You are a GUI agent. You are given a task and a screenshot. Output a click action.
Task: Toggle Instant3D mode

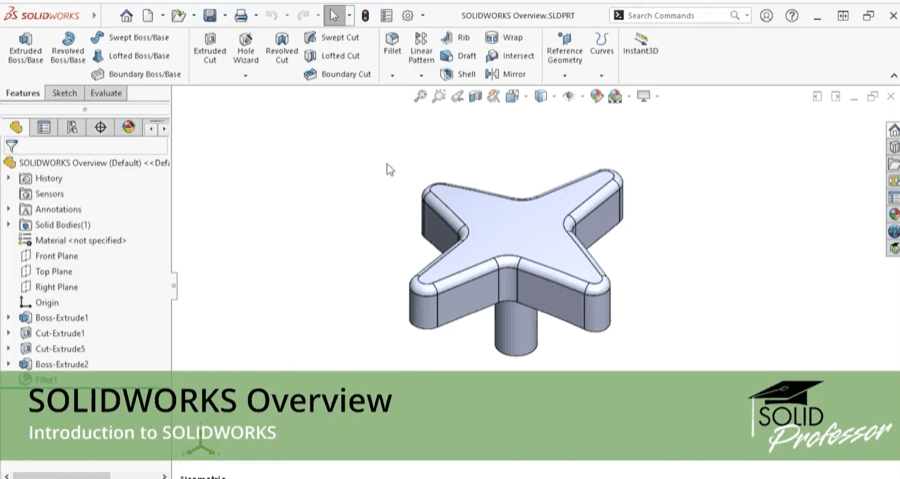click(641, 44)
